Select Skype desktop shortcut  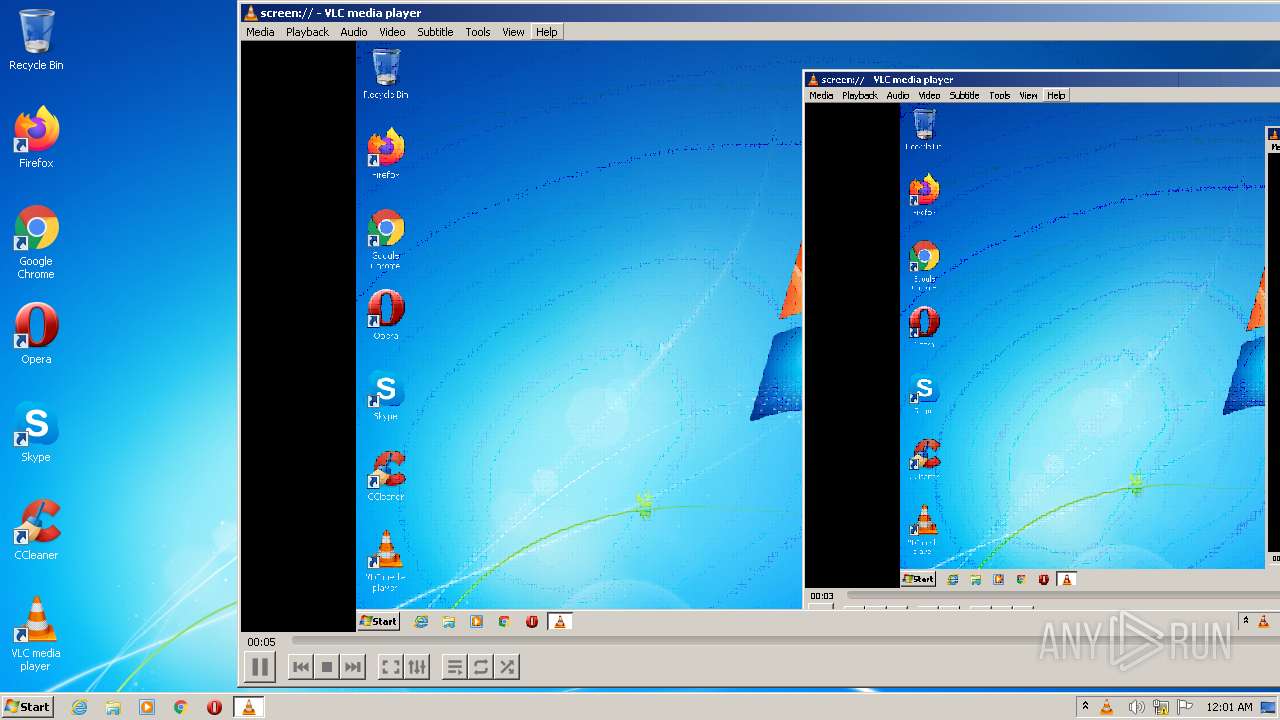pyautogui.click(x=36, y=432)
